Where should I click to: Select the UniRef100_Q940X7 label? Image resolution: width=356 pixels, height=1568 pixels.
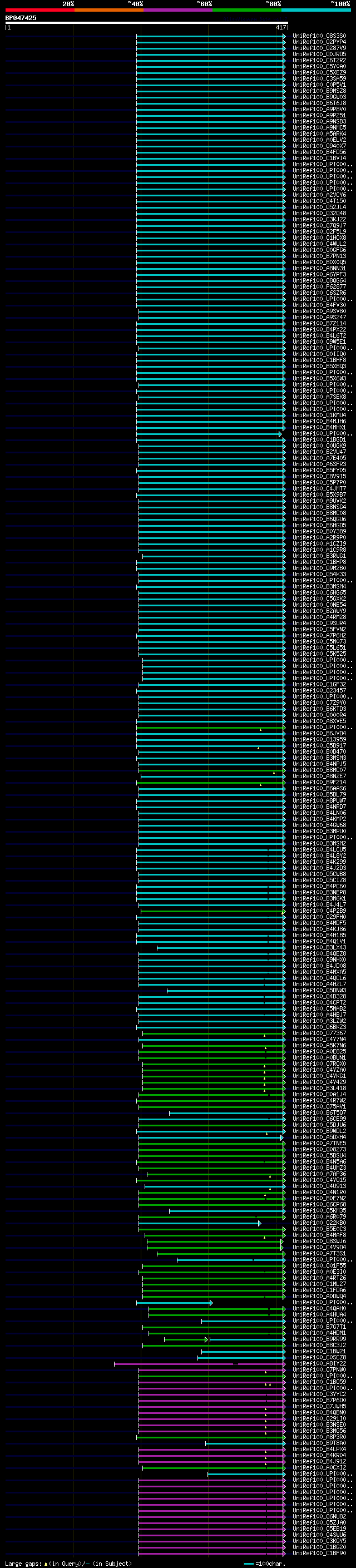coord(319,146)
